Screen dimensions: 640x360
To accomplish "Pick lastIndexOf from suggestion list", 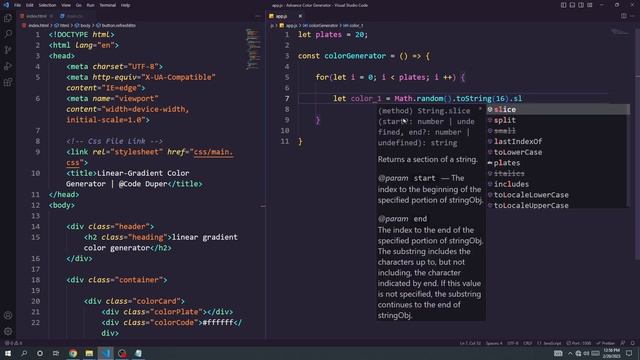I will click(x=557, y=141).
